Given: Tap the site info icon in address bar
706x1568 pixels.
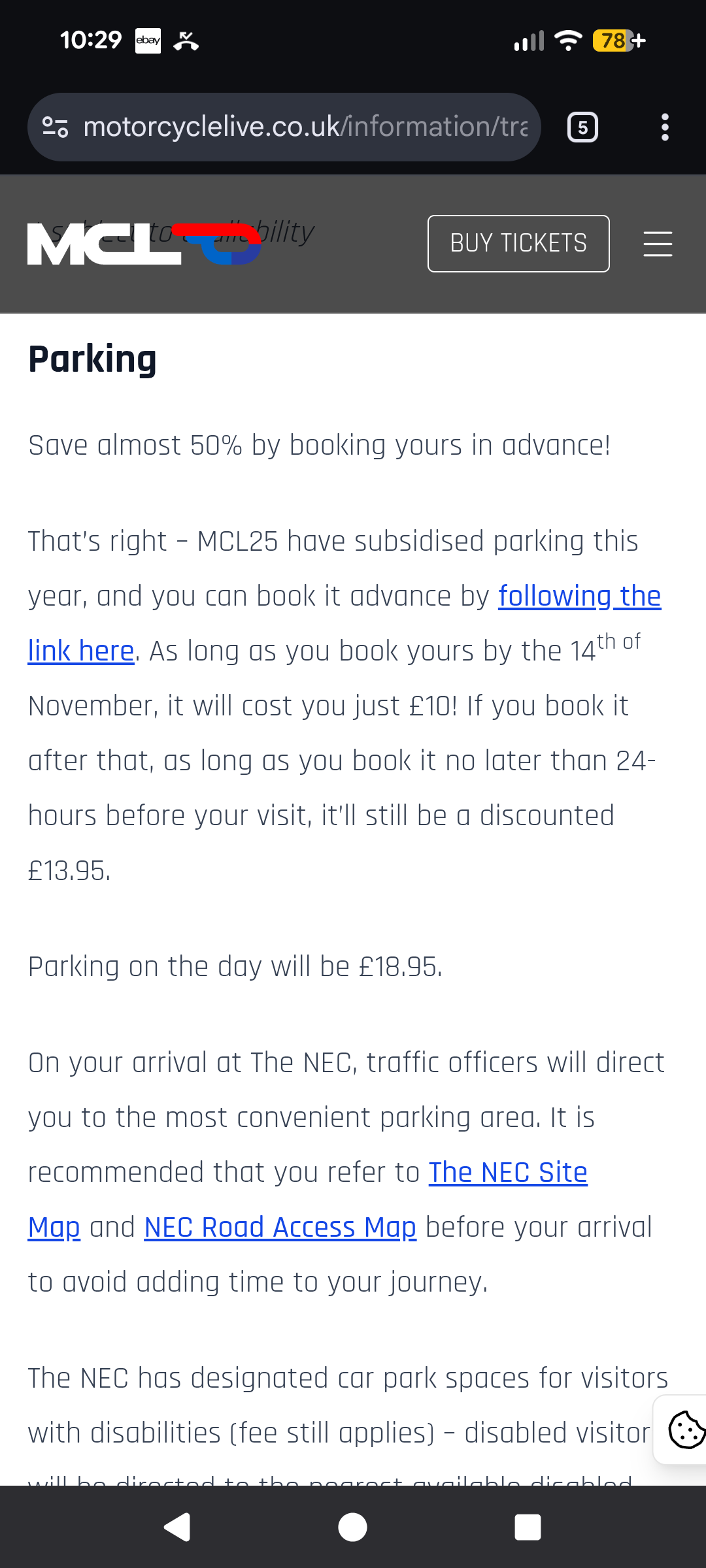Looking at the screenshot, I should click(x=56, y=127).
